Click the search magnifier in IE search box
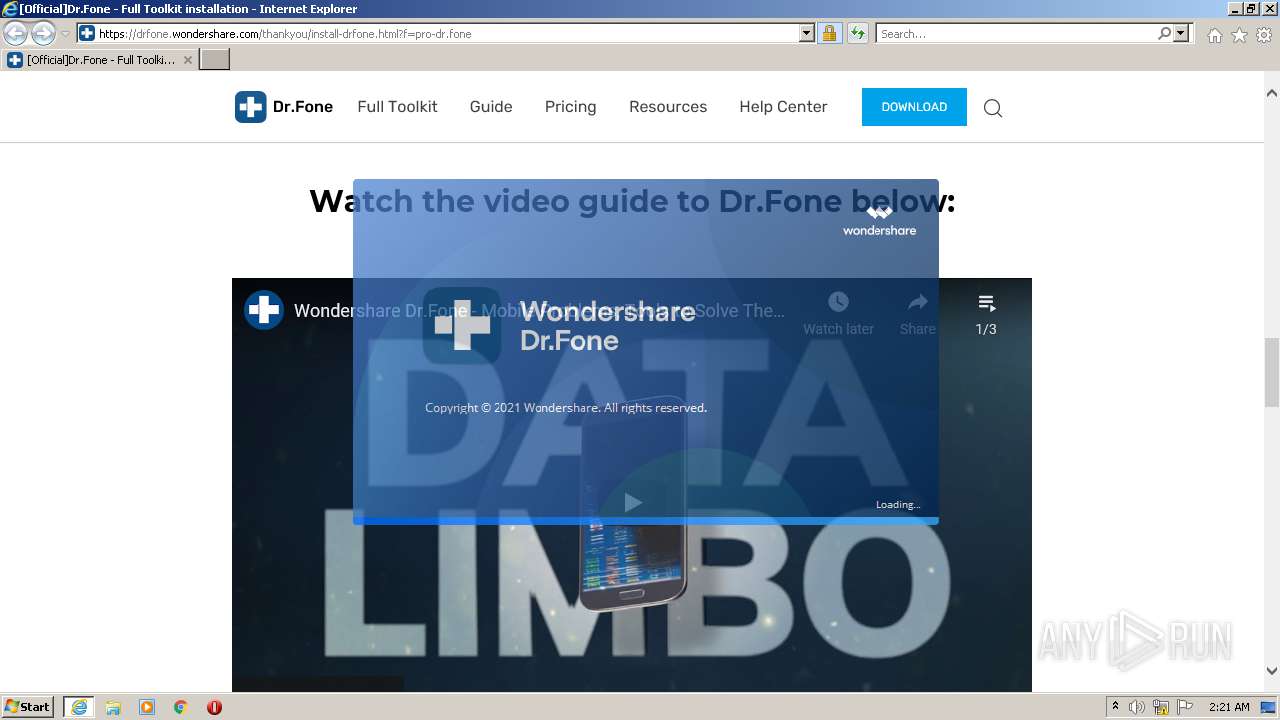 (x=1165, y=33)
